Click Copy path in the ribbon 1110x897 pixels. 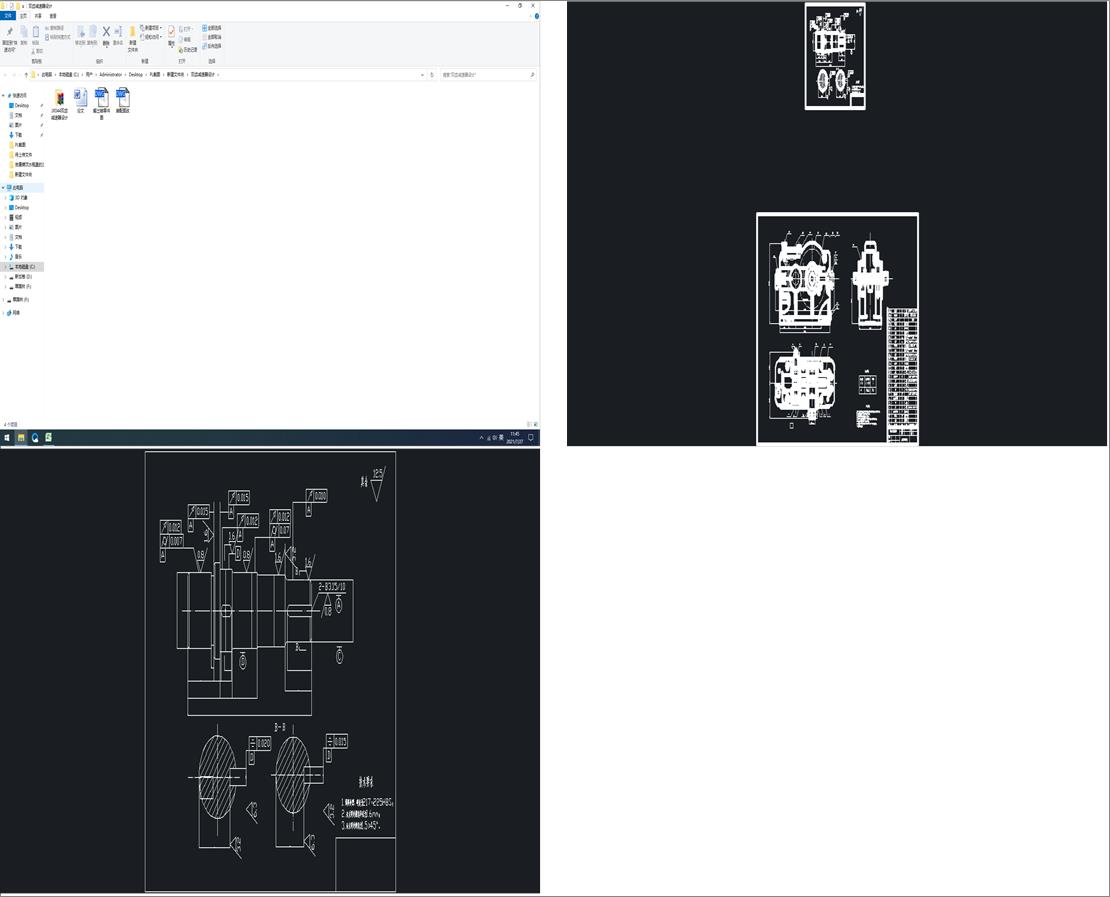point(55,28)
